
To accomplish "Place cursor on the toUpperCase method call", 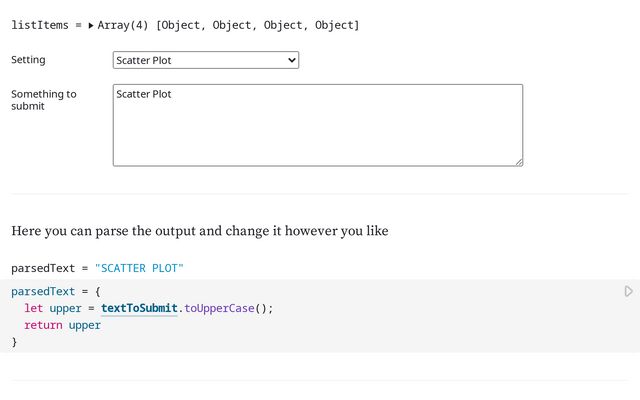I will [221, 308].
